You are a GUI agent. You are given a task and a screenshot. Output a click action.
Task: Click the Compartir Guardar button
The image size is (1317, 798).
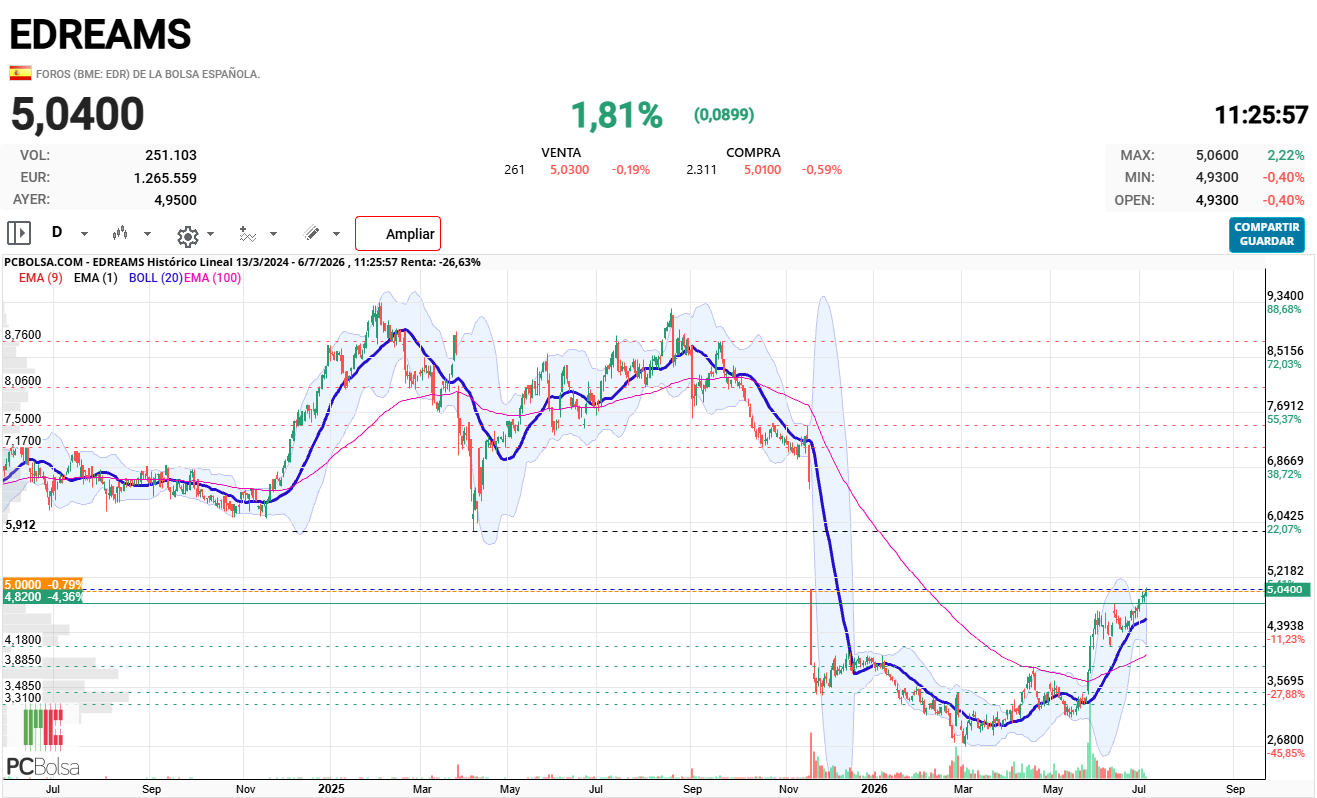pyautogui.click(x=1267, y=234)
